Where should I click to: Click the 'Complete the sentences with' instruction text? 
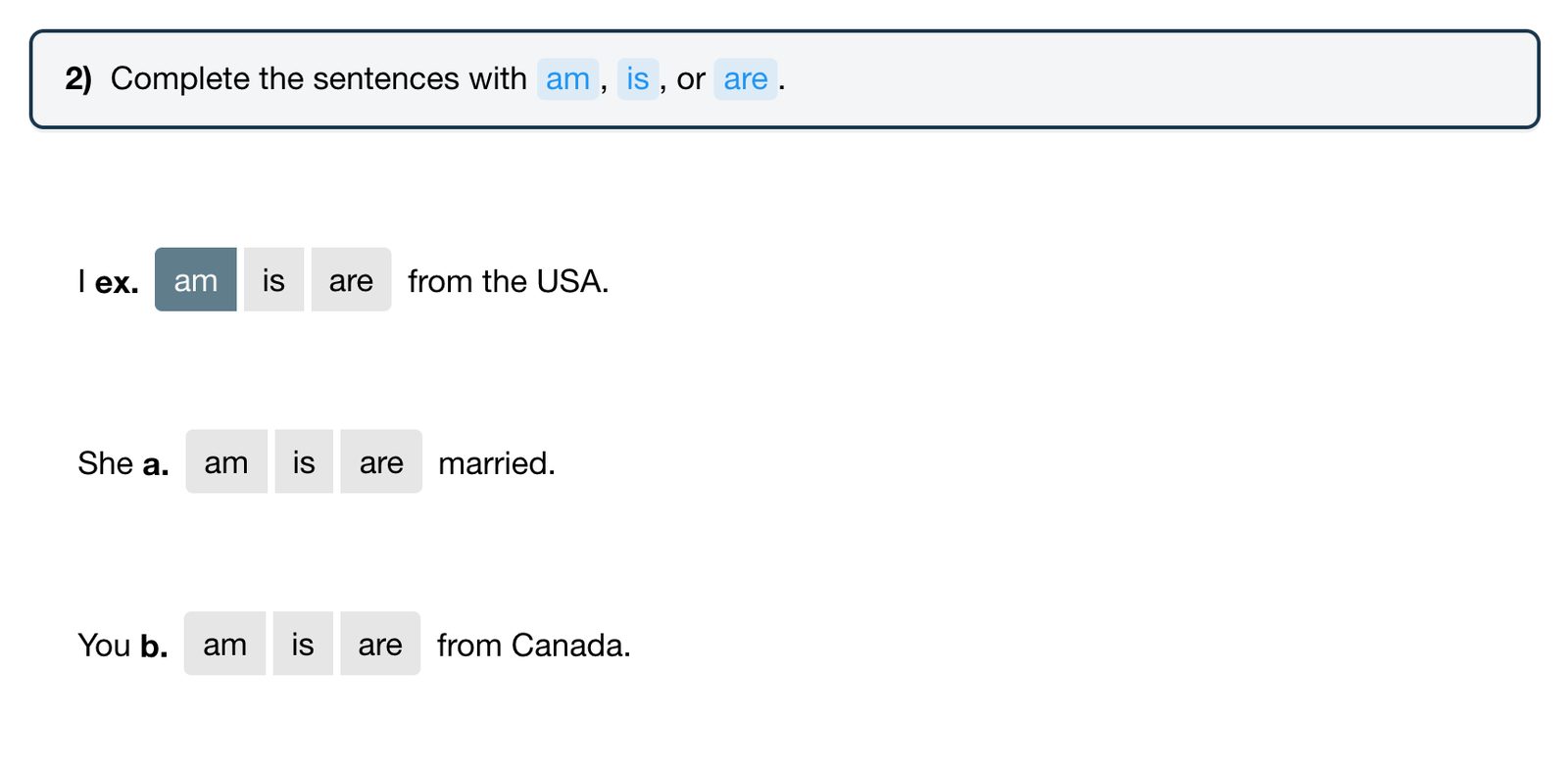click(x=318, y=78)
